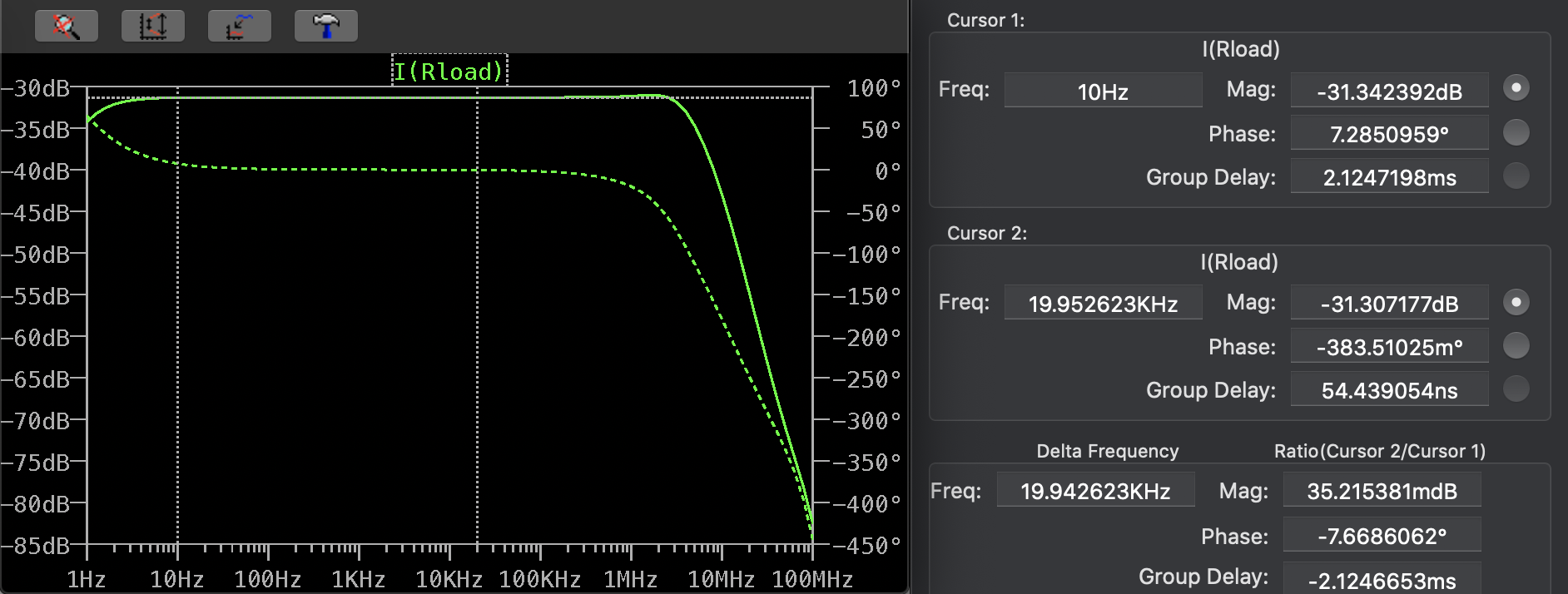Click the I(Rload) heading under Cursor 2

tap(1239, 262)
